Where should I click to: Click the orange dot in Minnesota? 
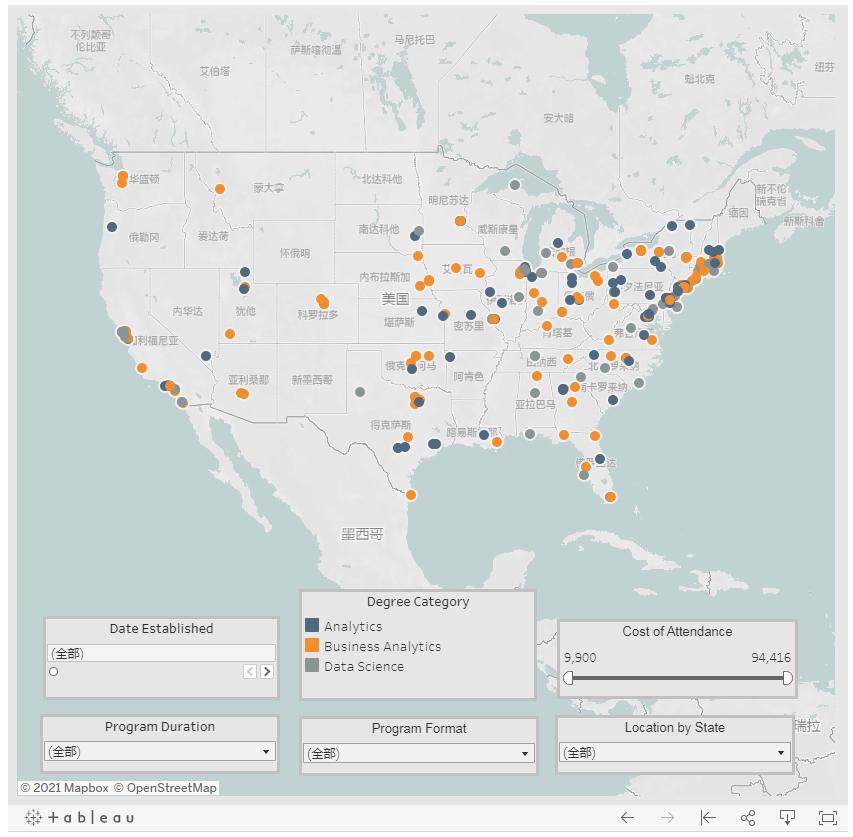pos(460,221)
